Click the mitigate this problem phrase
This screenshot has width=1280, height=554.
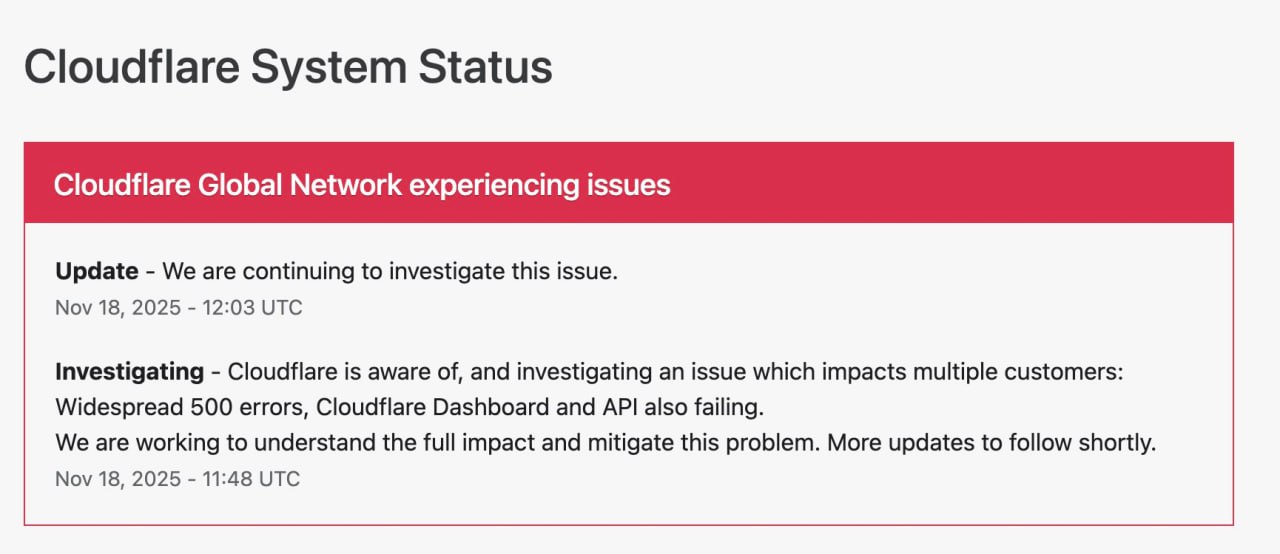[x=718, y=443]
